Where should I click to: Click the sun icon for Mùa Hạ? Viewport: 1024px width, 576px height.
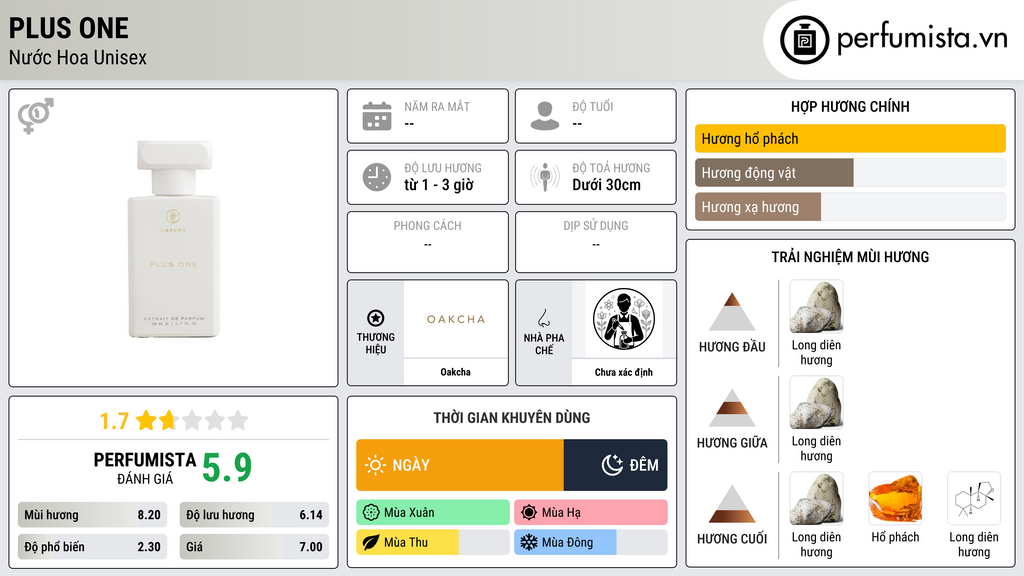(529, 513)
